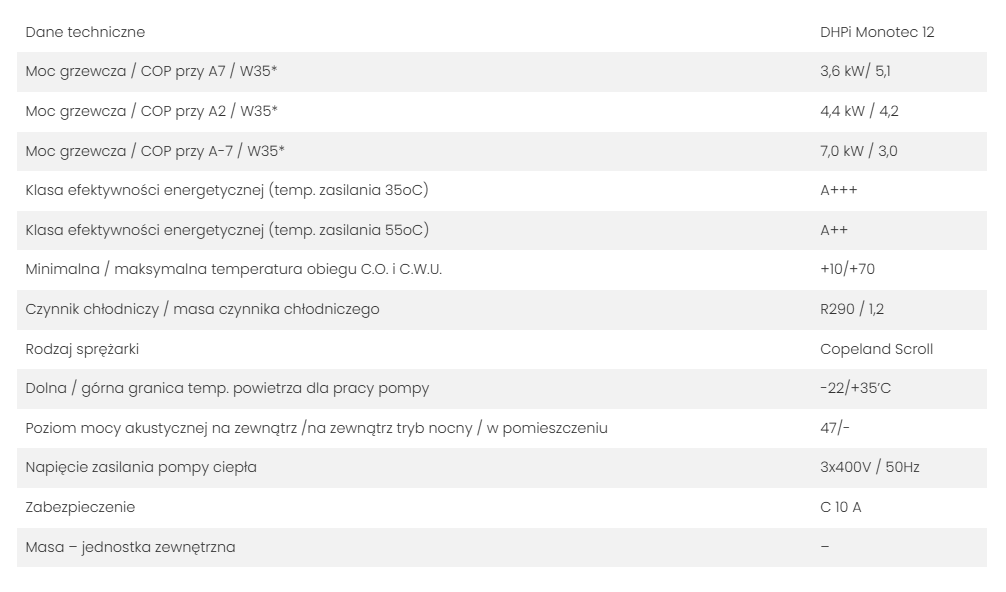This screenshot has width=1006, height=592.
Task: Click the 'C 10 A' Zabezpieczenie value
Action: pyautogui.click(x=840, y=507)
